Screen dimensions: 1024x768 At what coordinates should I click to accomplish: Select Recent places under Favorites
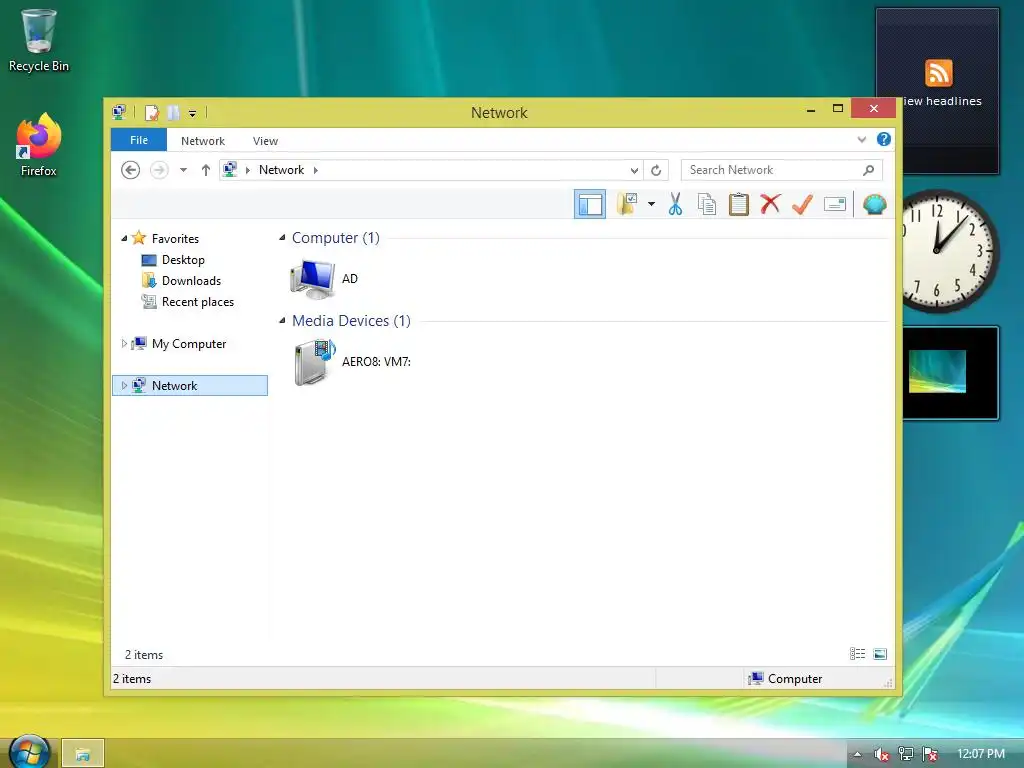click(x=198, y=301)
